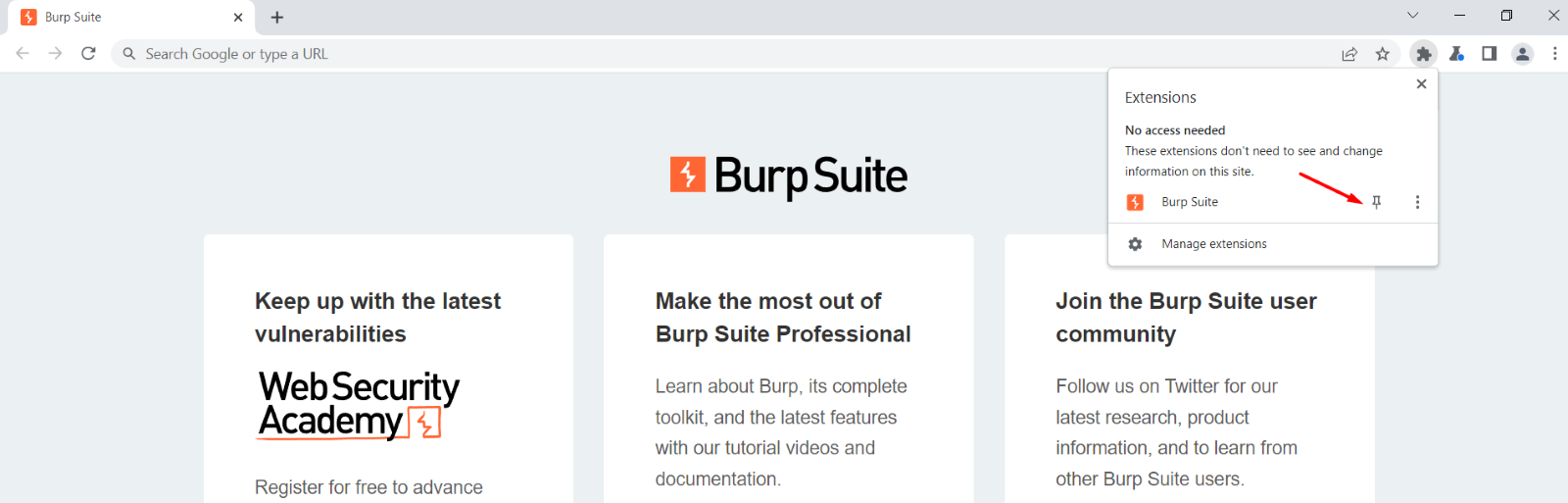
Task: Bookmark this page with the star icon
Action: (1382, 54)
